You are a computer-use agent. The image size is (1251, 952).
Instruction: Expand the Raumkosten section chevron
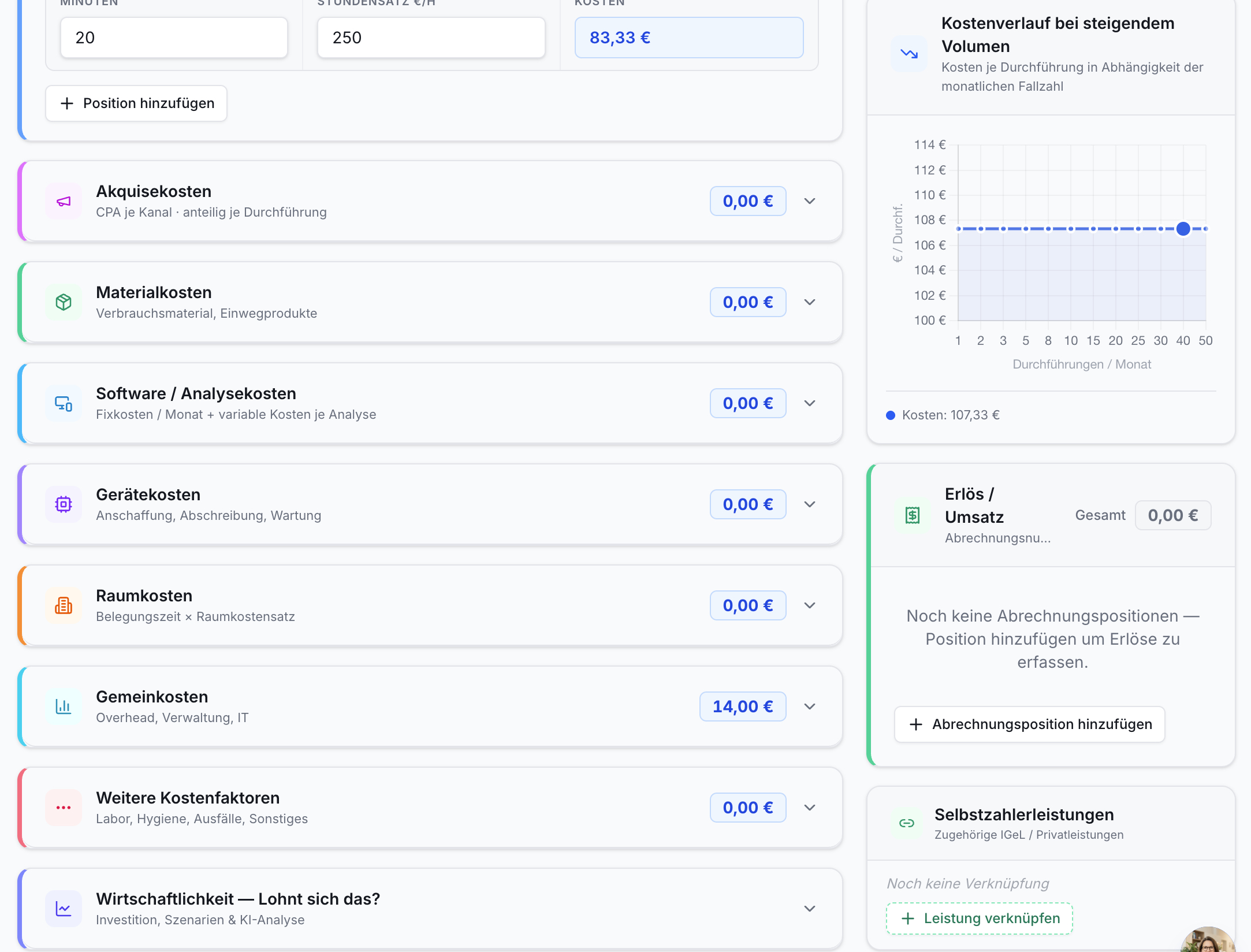click(810, 605)
